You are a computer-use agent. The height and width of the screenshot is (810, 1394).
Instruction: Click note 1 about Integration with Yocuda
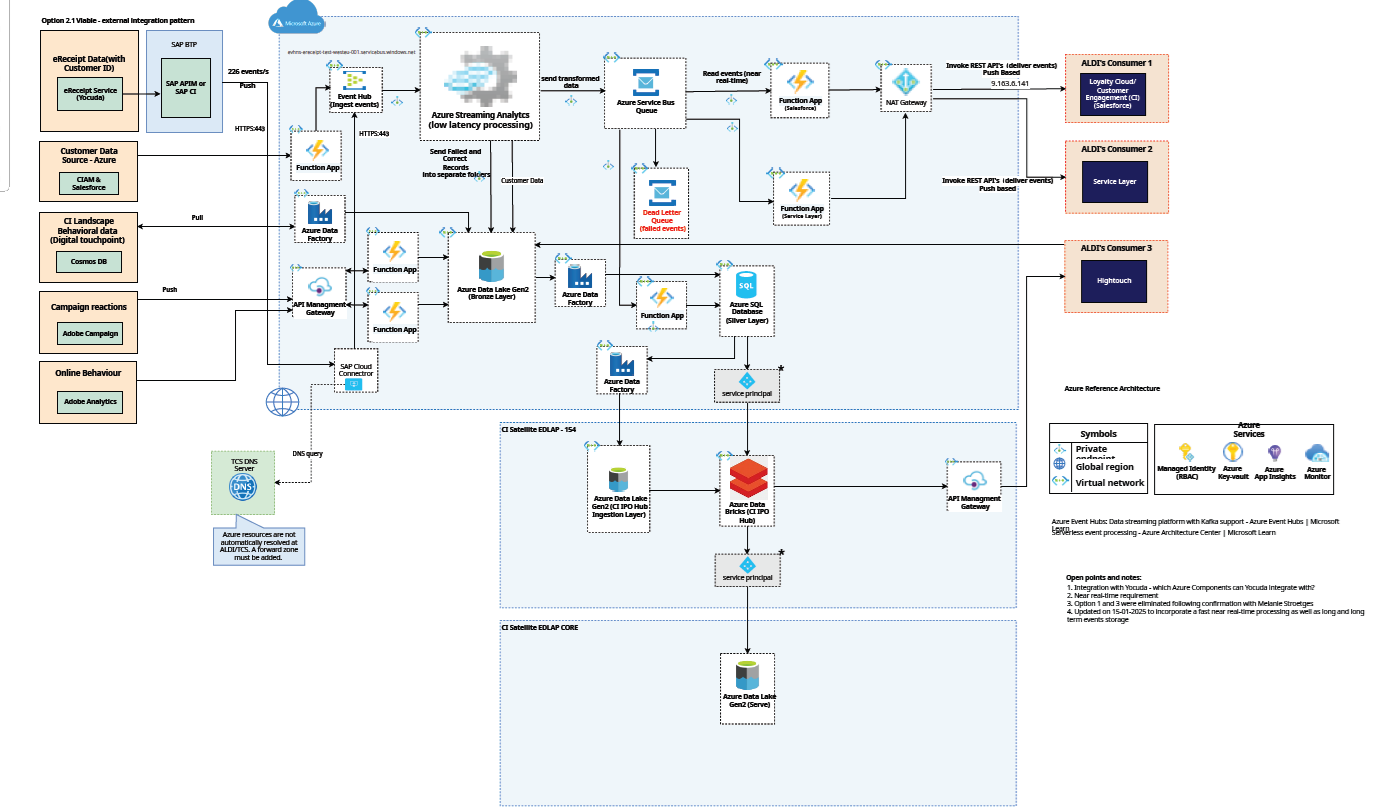click(1190, 587)
